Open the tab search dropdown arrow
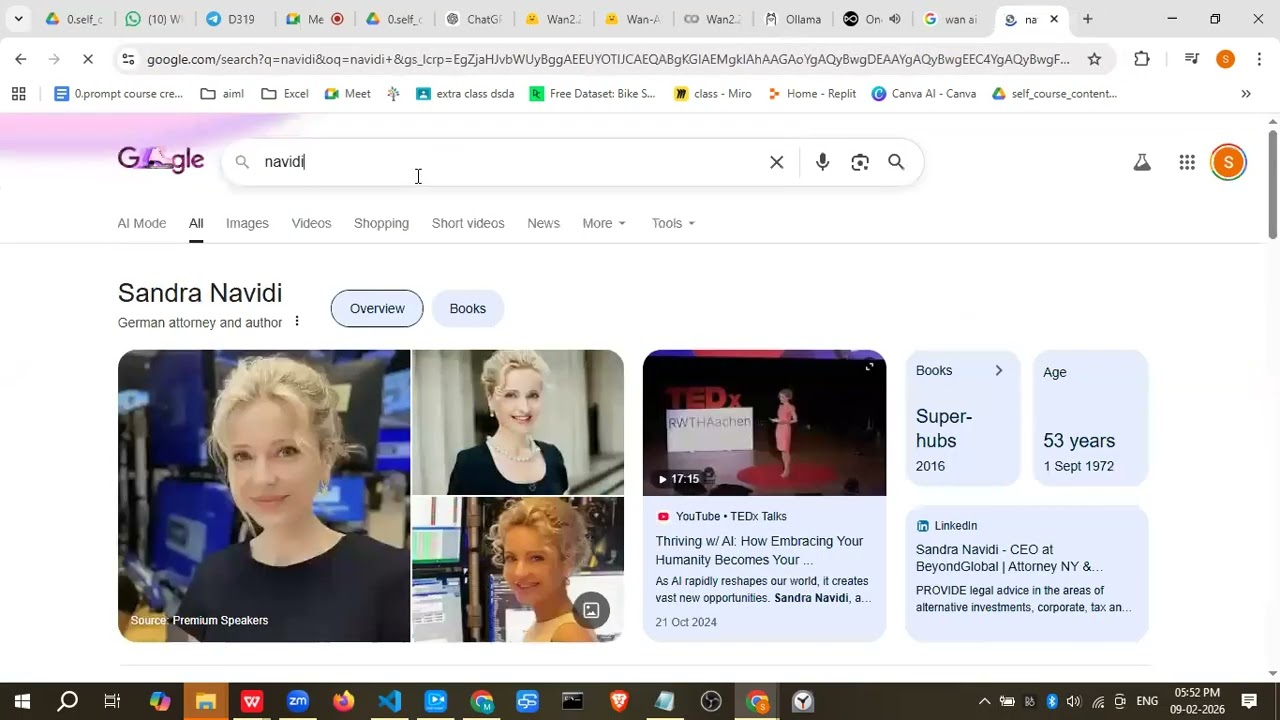1280x720 pixels. 18,19
